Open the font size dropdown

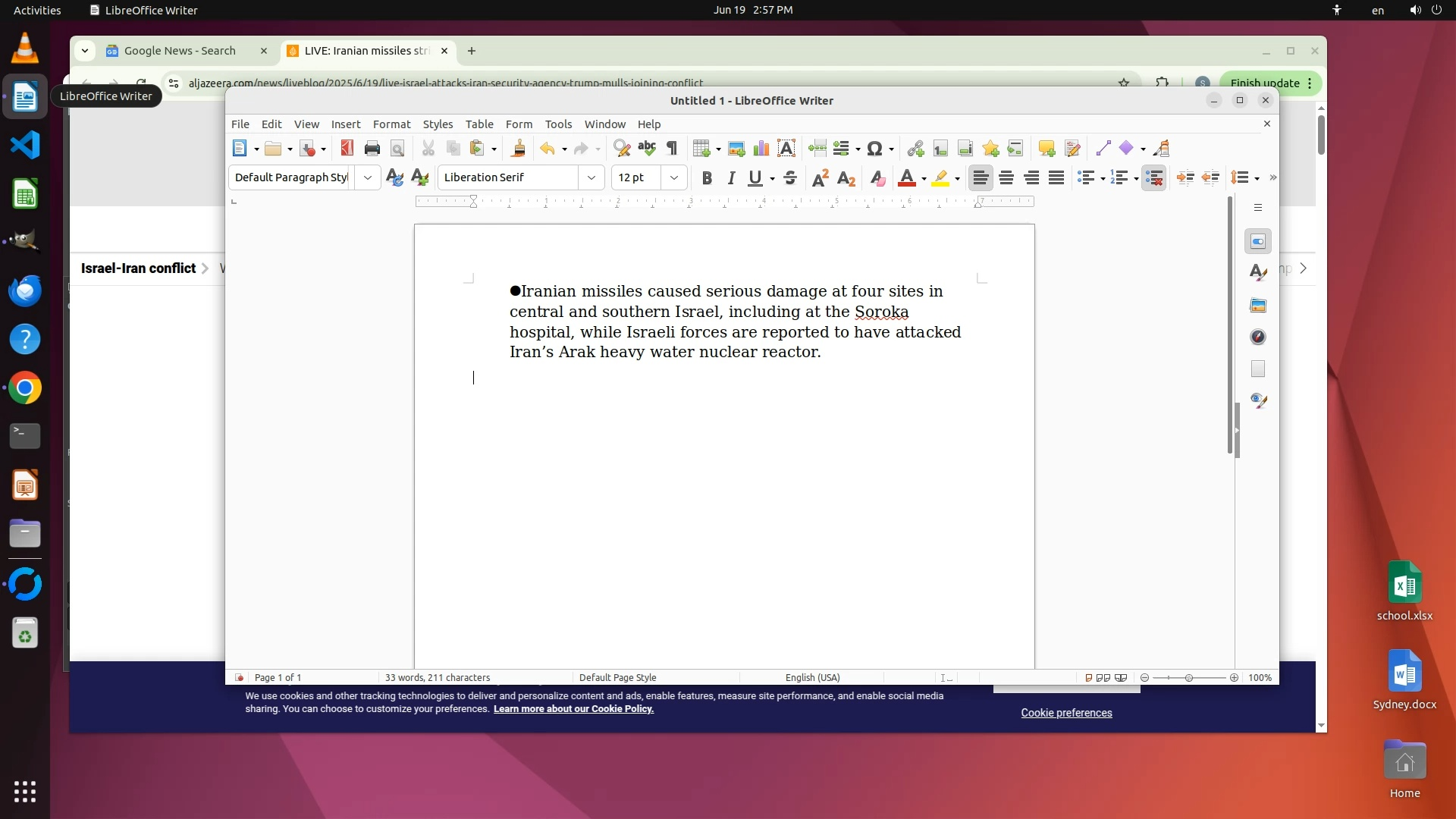coord(673,178)
